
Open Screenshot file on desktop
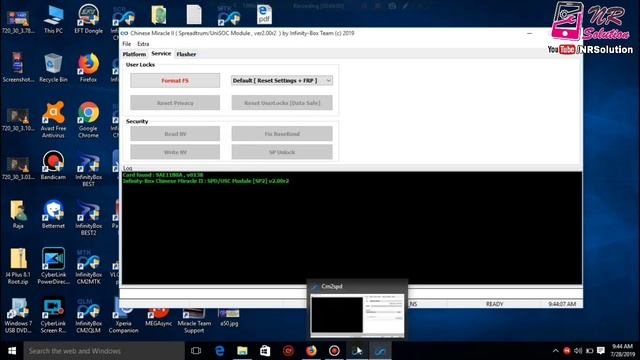click(x=18, y=68)
